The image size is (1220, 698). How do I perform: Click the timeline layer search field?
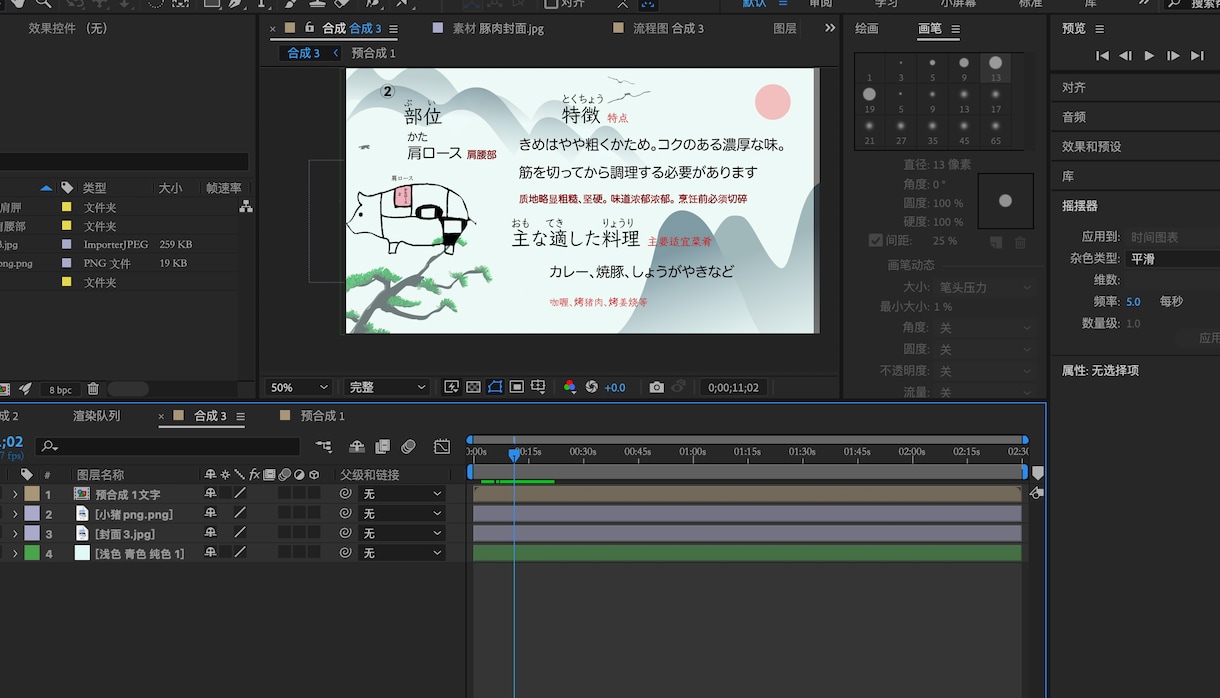167,447
